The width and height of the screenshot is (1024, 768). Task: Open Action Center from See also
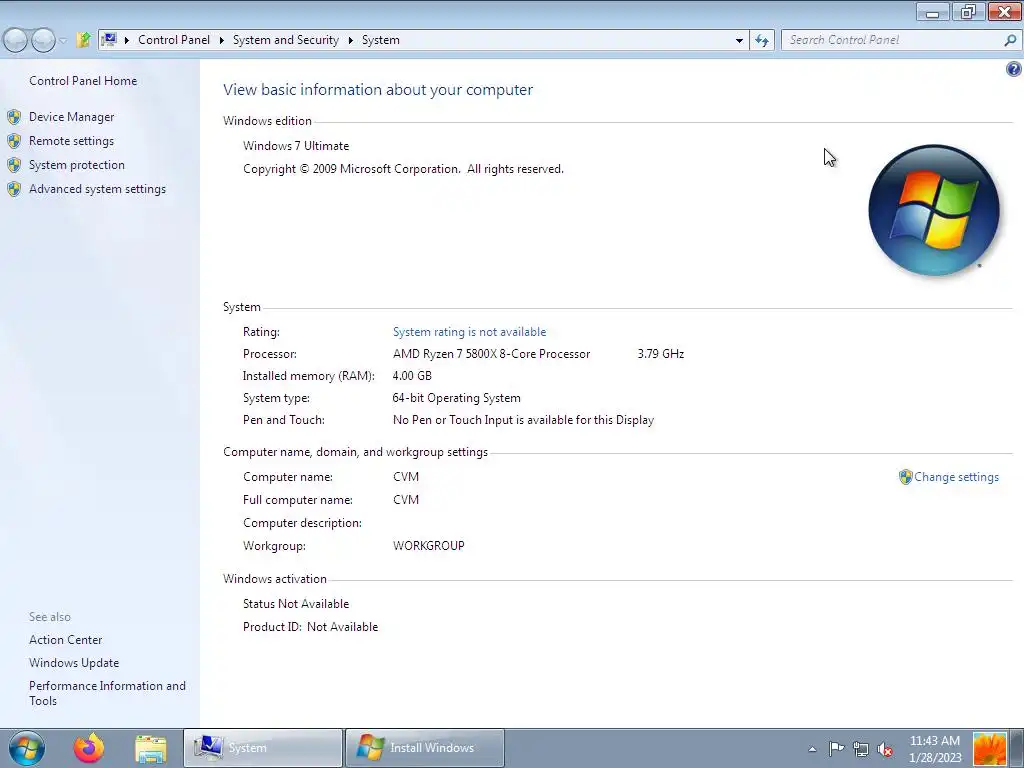[65, 640]
